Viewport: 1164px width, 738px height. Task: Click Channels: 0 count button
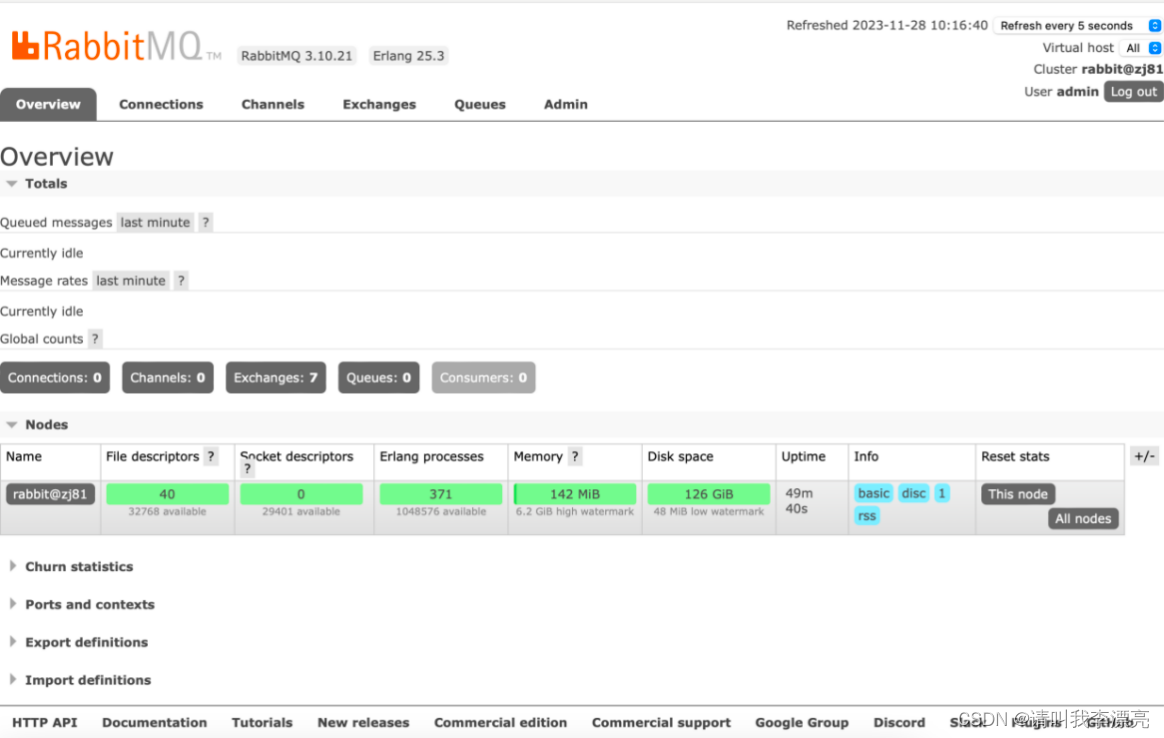tap(168, 378)
